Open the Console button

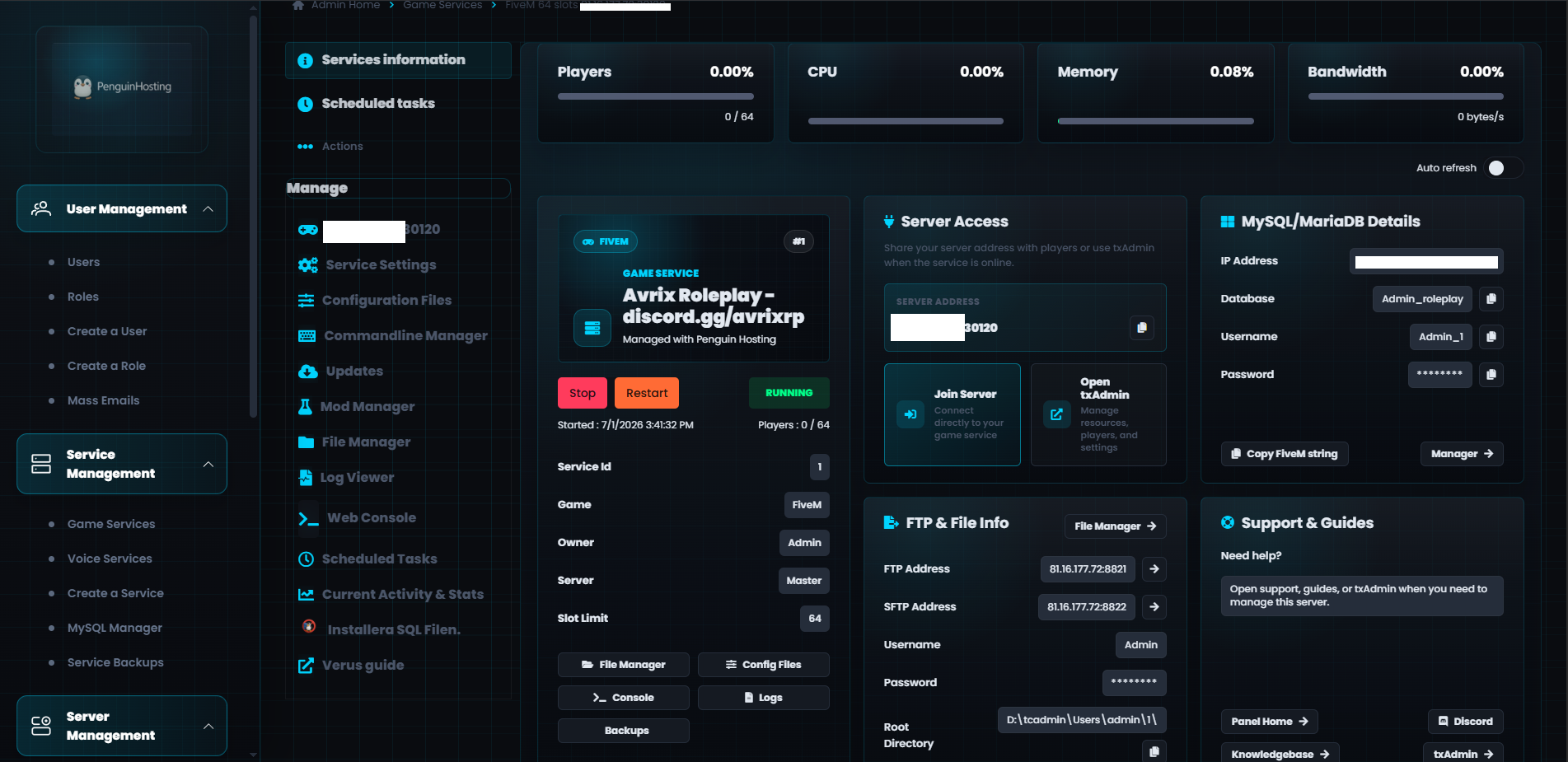(x=624, y=698)
